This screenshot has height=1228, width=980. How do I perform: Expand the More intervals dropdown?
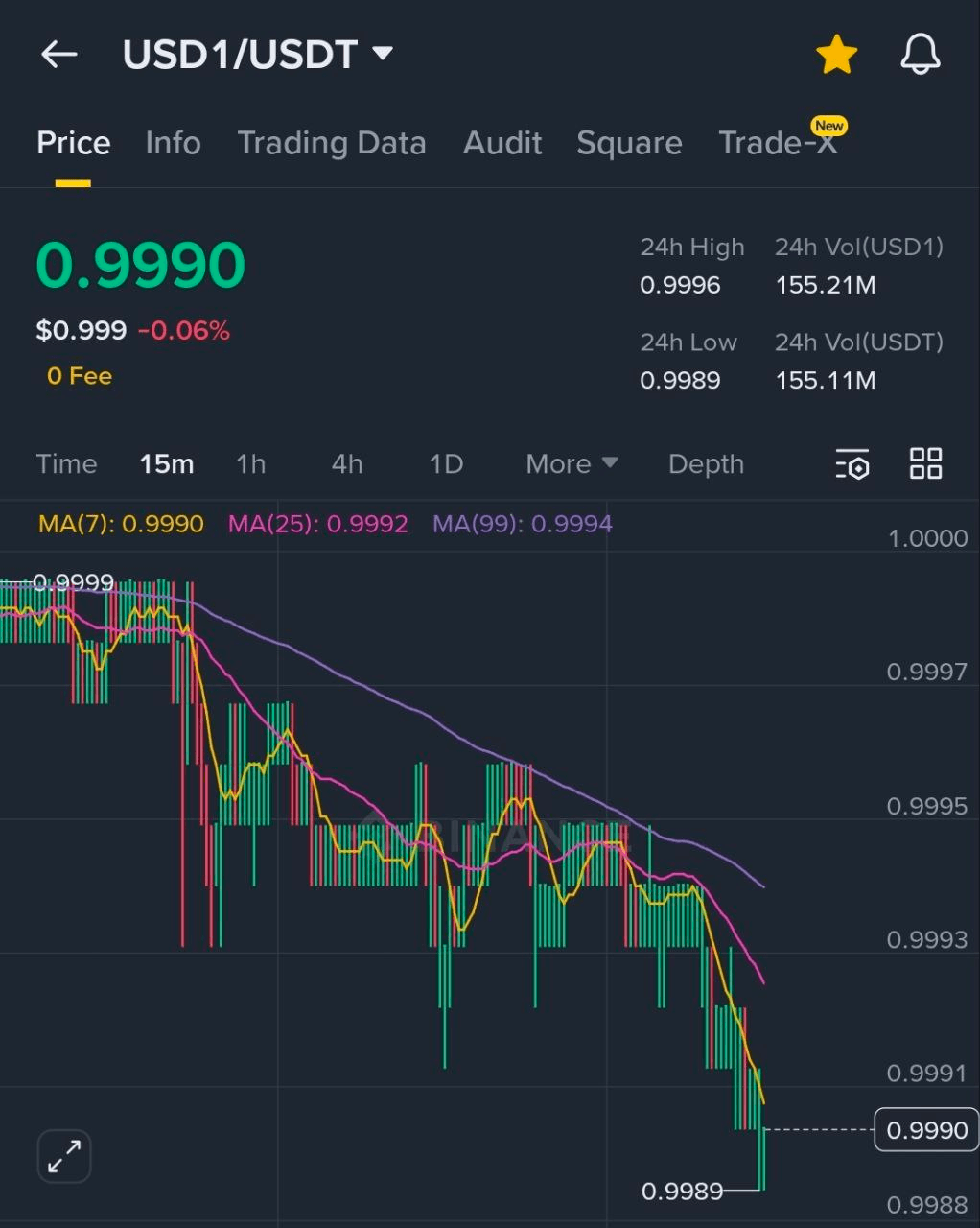click(x=572, y=463)
